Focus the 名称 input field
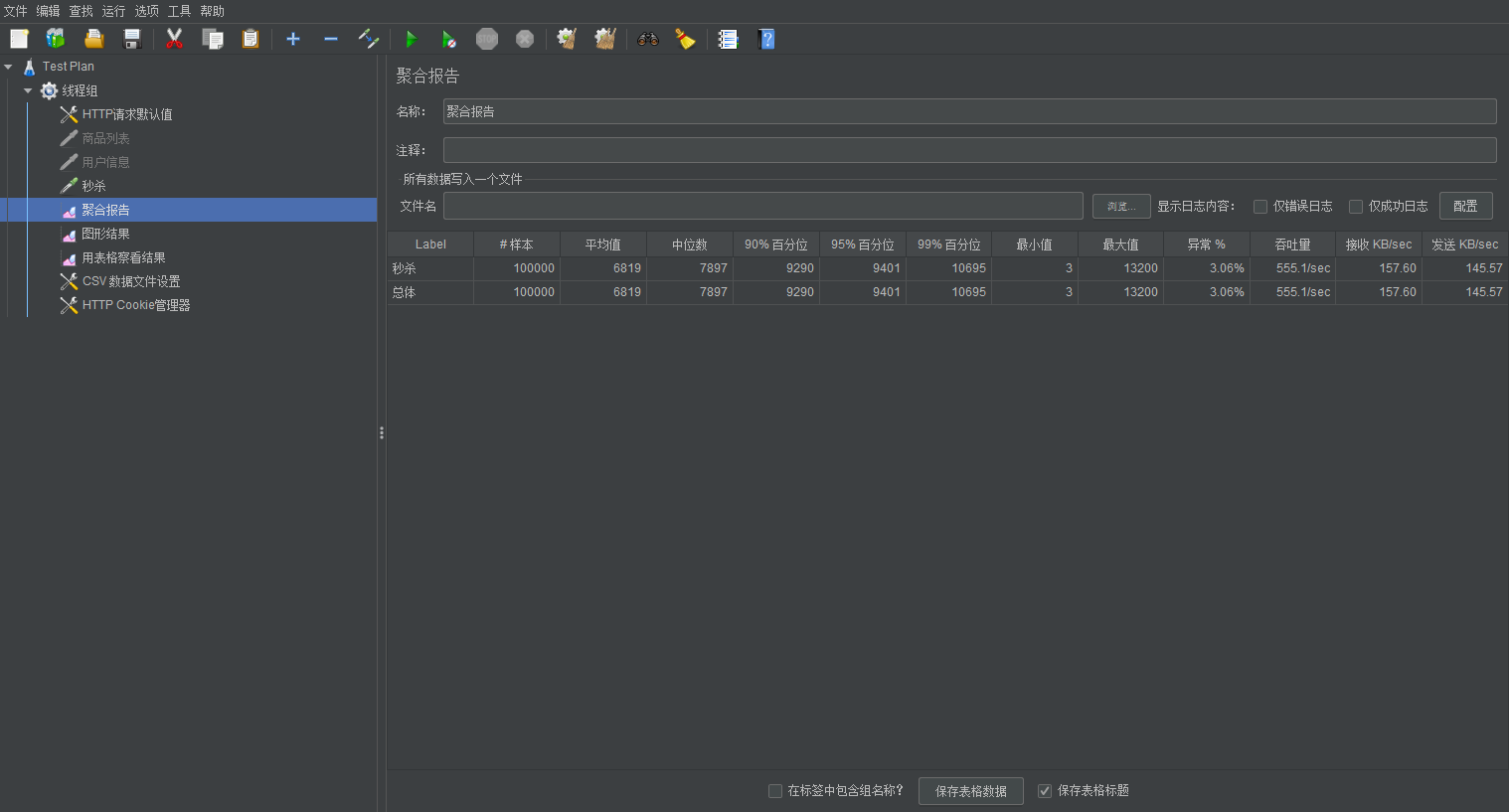This screenshot has width=1509, height=812. coord(970,111)
